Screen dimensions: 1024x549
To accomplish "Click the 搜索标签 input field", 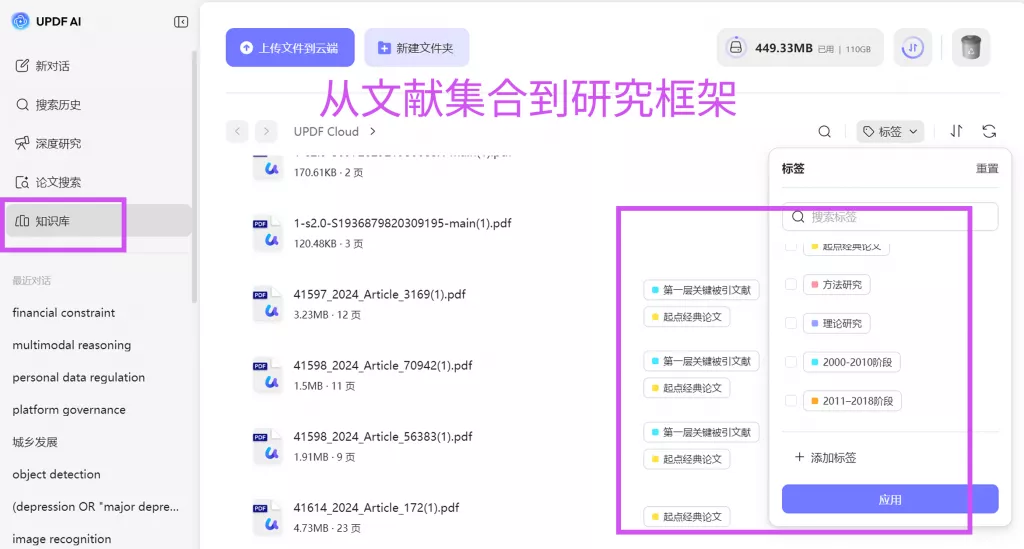I will [889, 217].
